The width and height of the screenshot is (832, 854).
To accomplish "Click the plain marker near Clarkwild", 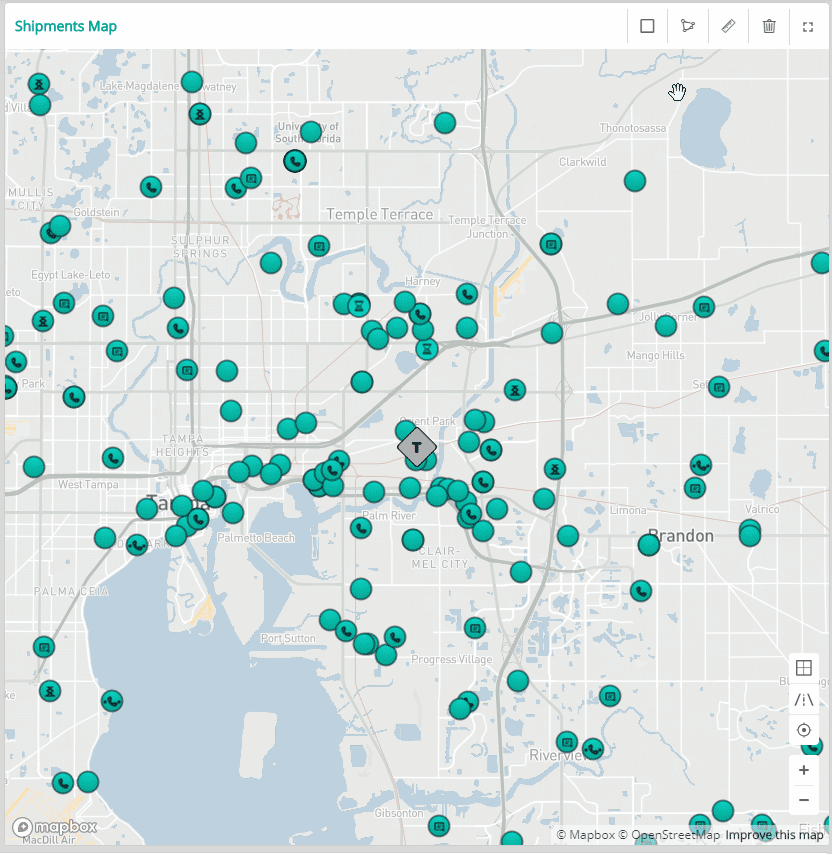I will click(x=635, y=181).
